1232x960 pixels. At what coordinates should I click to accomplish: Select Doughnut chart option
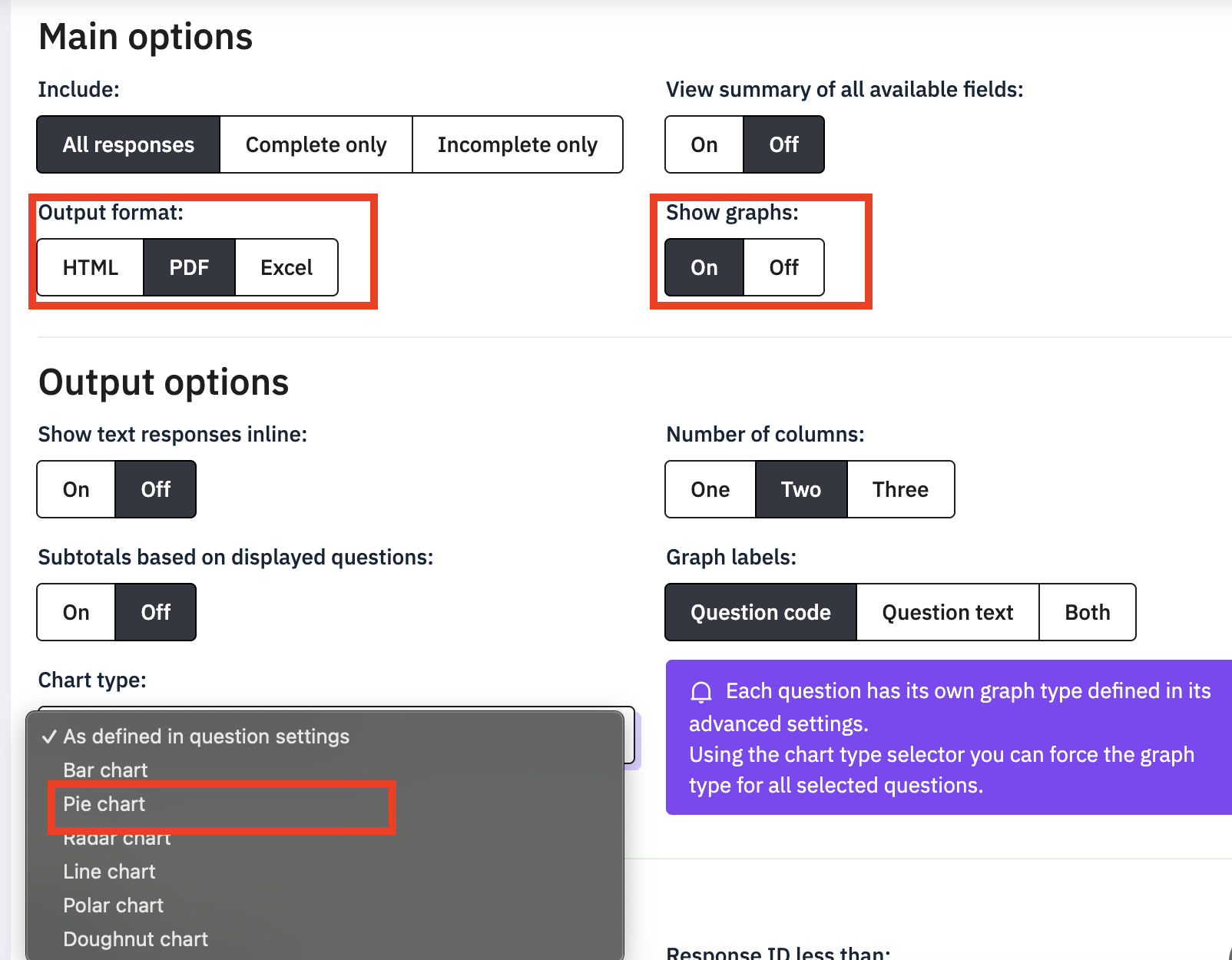(135, 939)
